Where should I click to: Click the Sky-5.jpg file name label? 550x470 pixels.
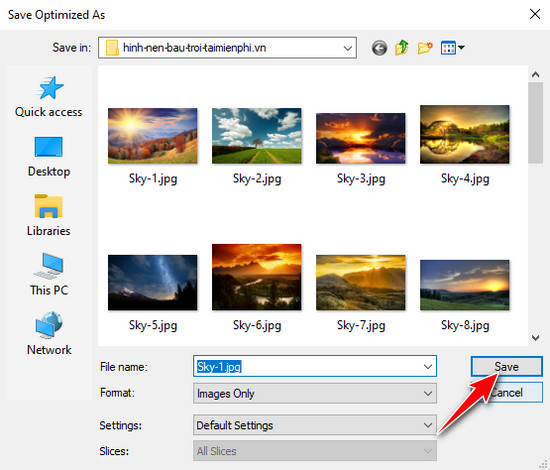pos(153,325)
